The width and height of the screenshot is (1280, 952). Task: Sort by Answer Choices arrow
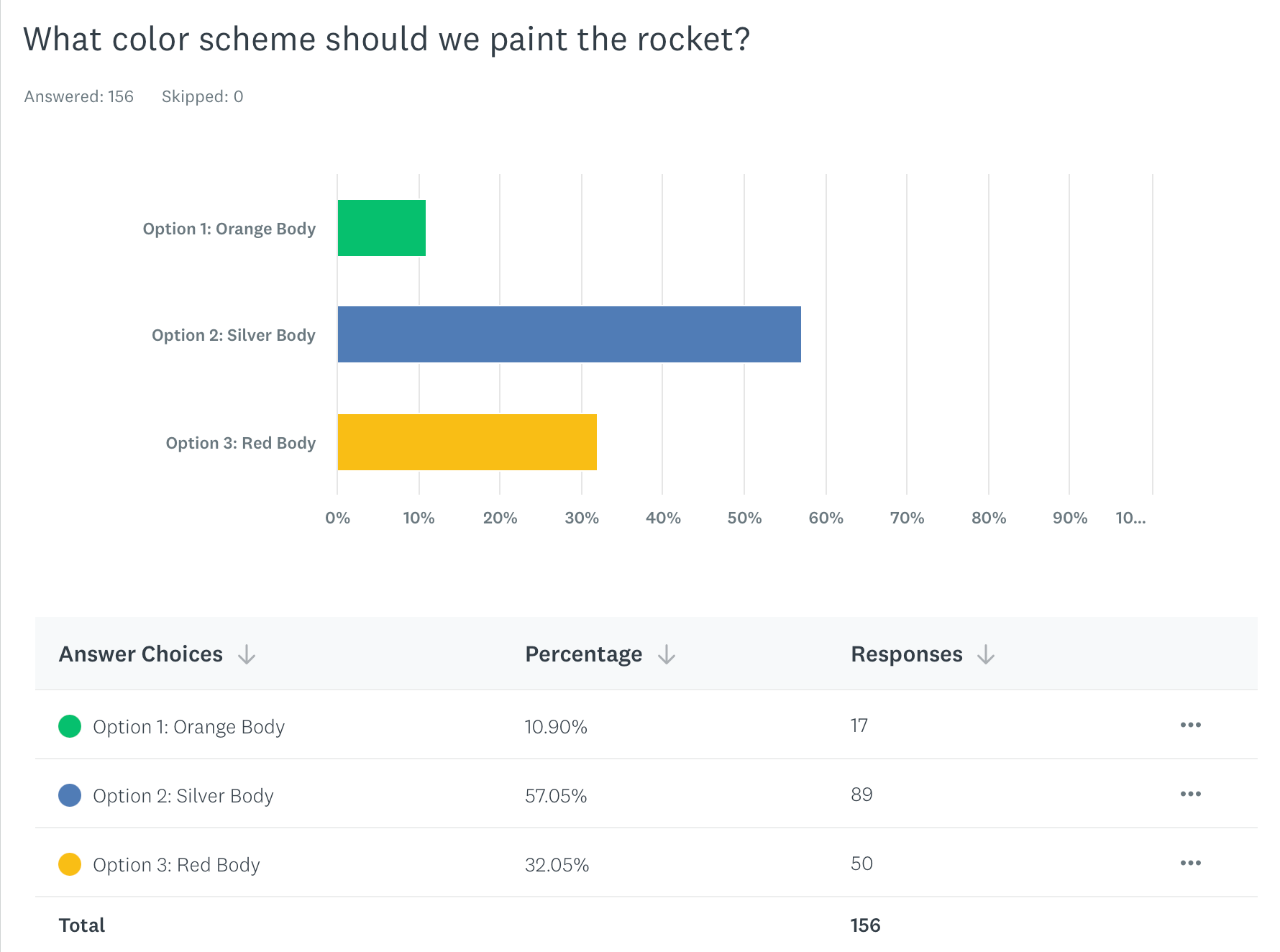247,654
